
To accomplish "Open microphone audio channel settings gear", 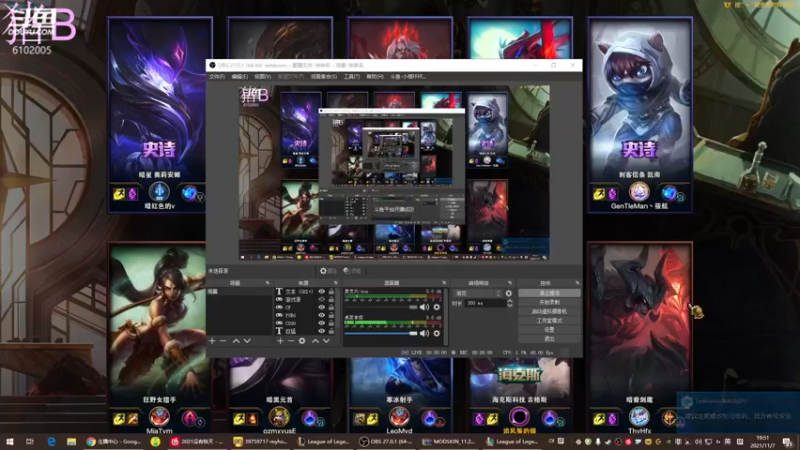I will (437, 307).
